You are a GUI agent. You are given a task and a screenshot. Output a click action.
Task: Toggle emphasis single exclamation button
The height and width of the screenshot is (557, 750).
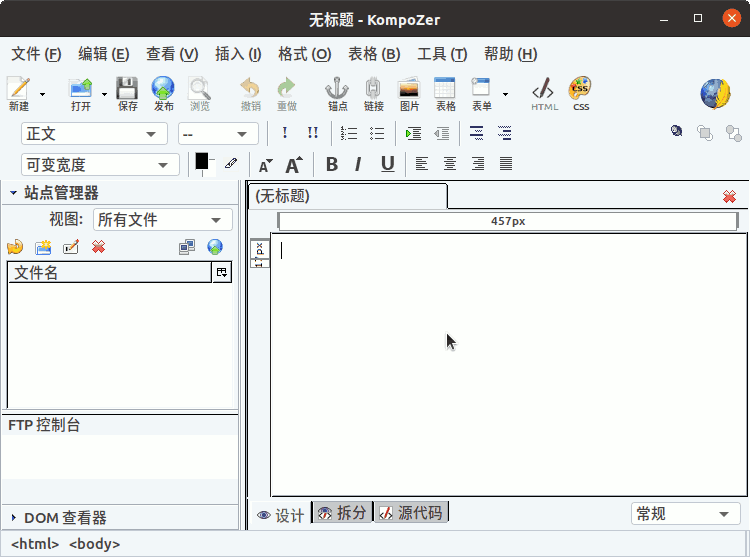click(285, 133)
